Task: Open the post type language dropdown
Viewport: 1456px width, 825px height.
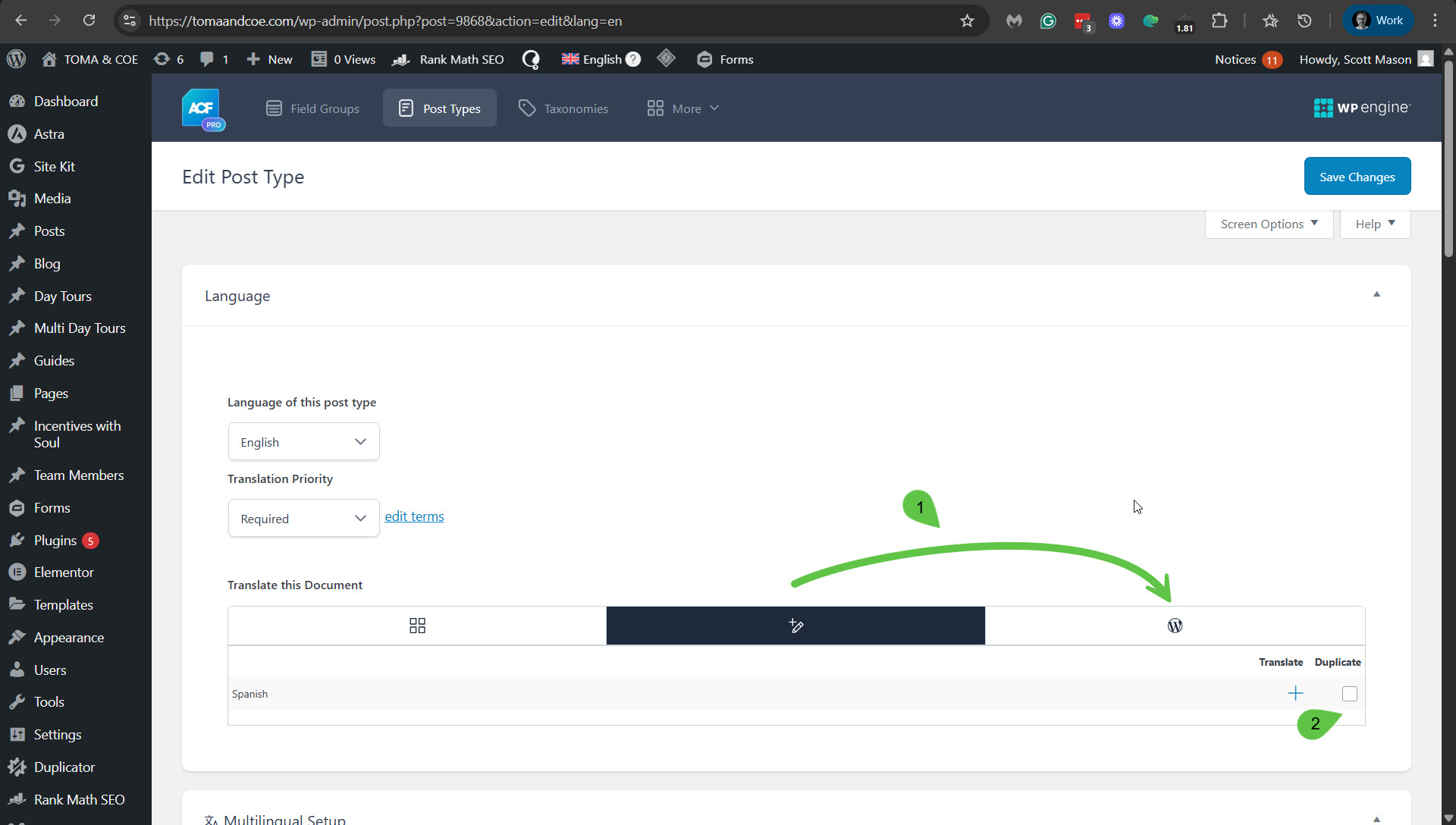Action: pyautogui.click(x=303, y=442)
